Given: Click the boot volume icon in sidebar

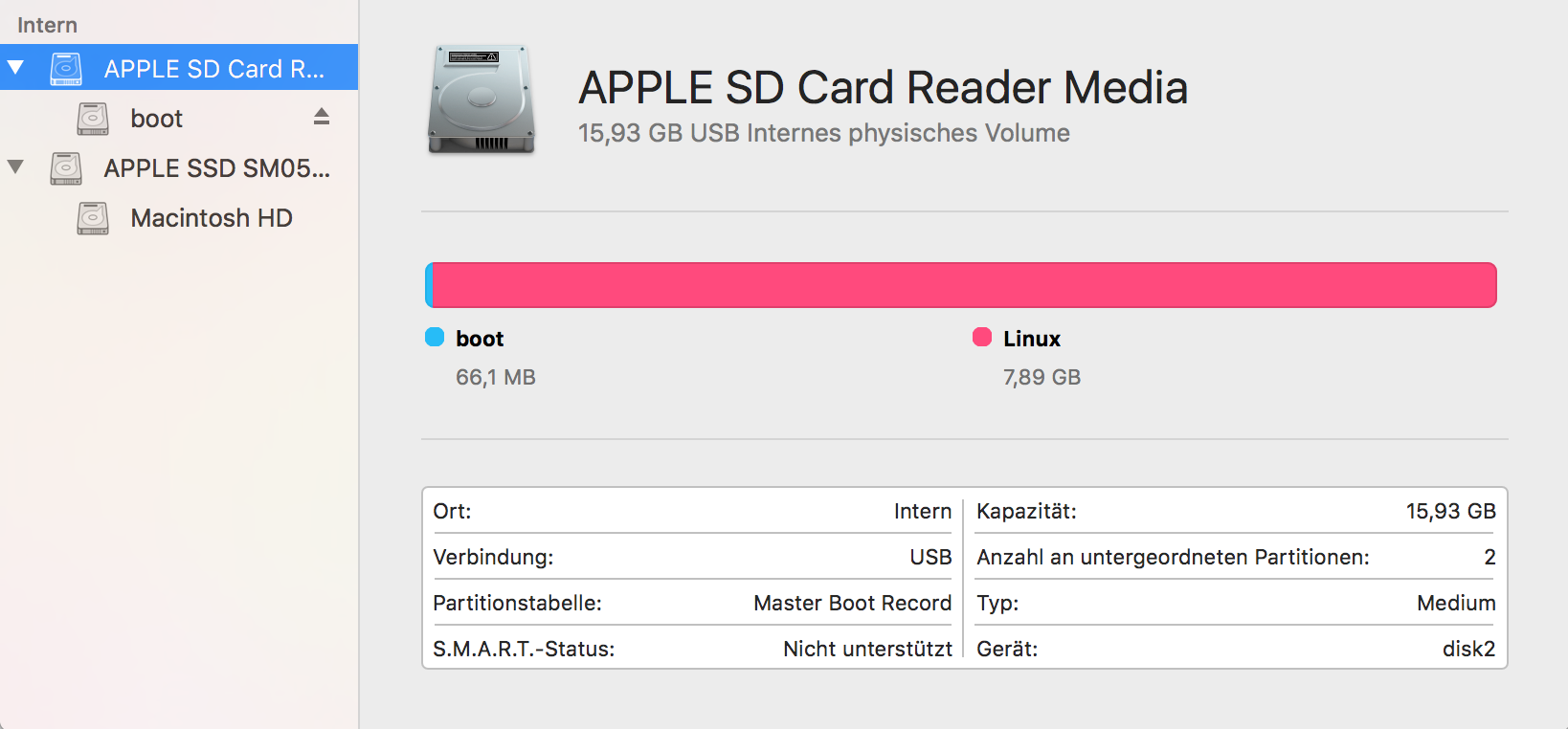Looking at the screenshot, I should tap(93, 119).
